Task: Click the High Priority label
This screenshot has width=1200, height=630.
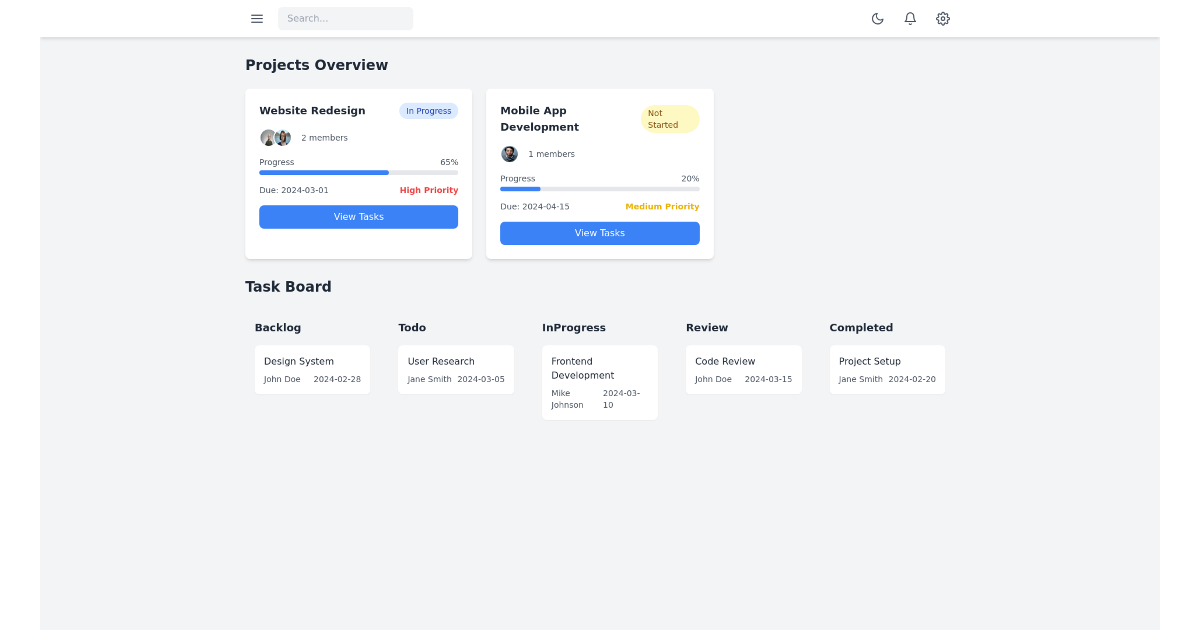Action: click(429, 189)
